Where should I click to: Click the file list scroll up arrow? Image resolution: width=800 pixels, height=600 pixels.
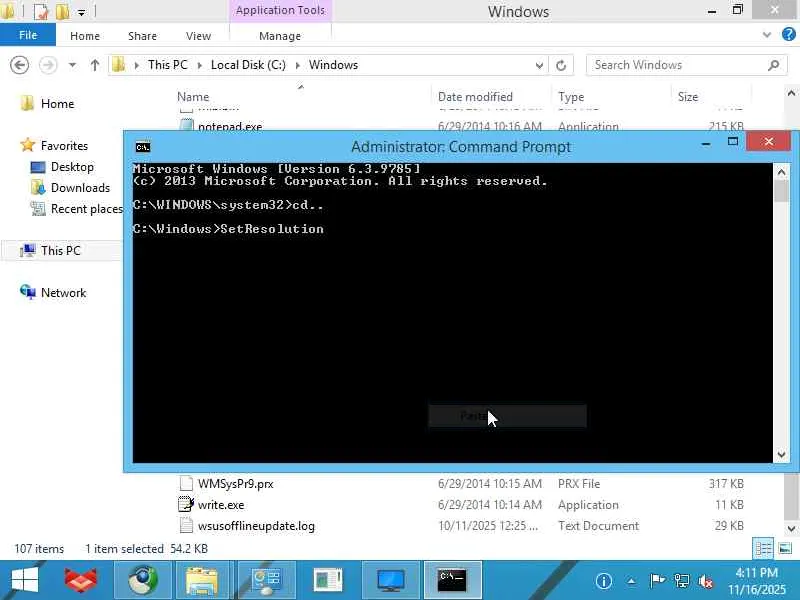tap(791, 94)
